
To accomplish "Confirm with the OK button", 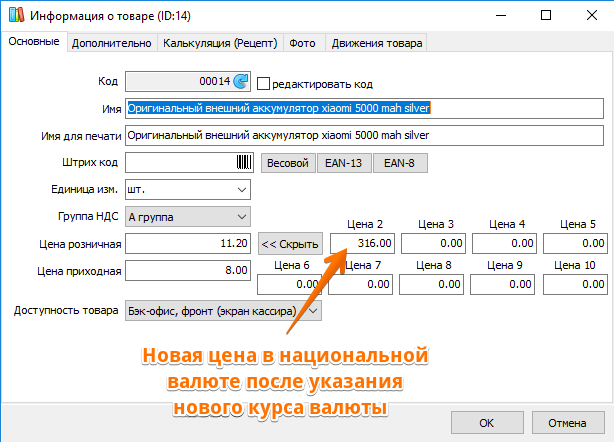I will pyautogui.click(x=487, y=423).
